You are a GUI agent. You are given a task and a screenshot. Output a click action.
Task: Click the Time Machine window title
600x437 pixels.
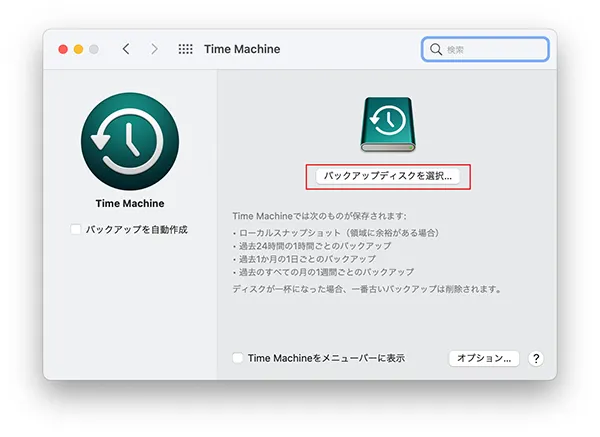click(242, 49)
